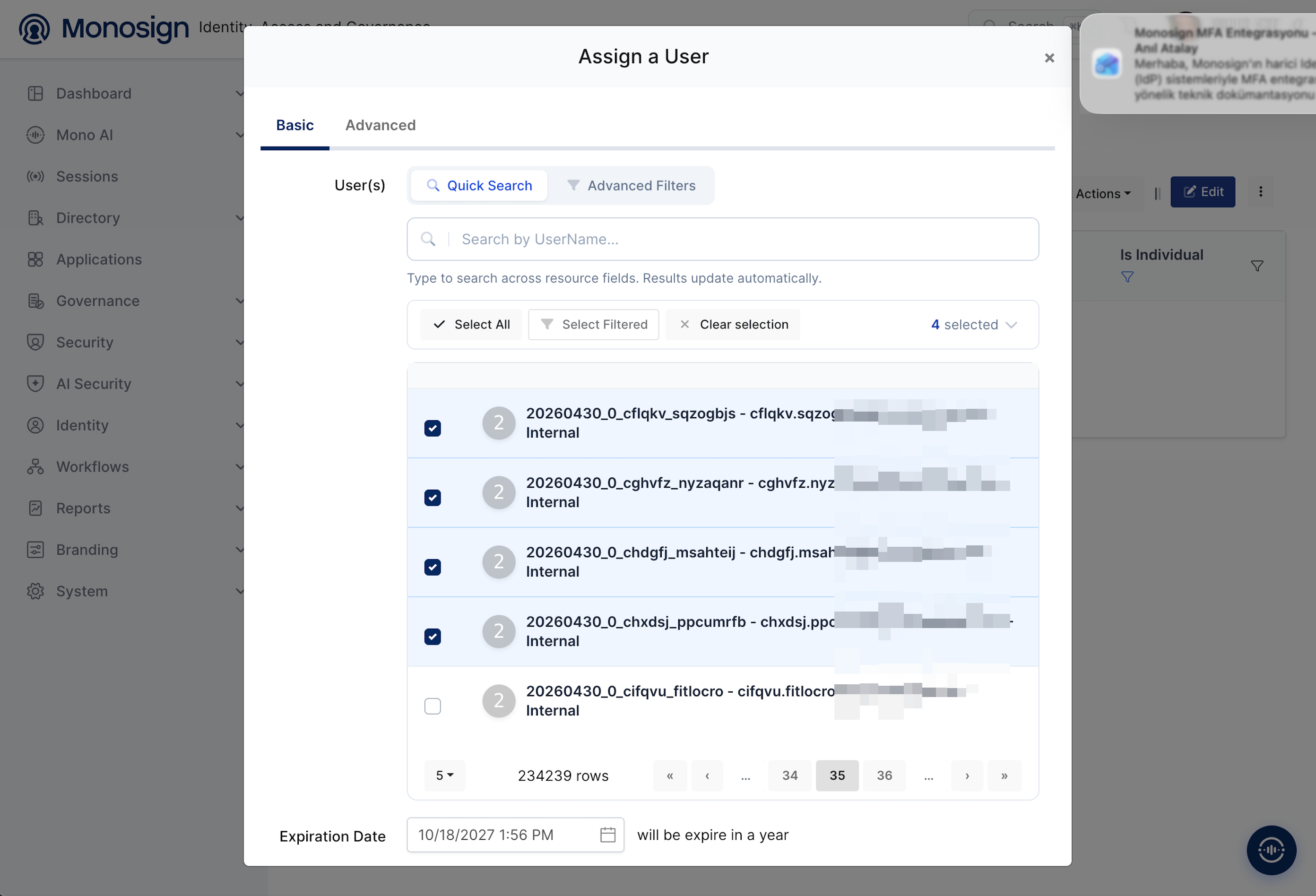The height and width of the screenshot is (896, 1316).
Task: Click the Is Individual column filter icon
Action: [x=1256, y=266]
